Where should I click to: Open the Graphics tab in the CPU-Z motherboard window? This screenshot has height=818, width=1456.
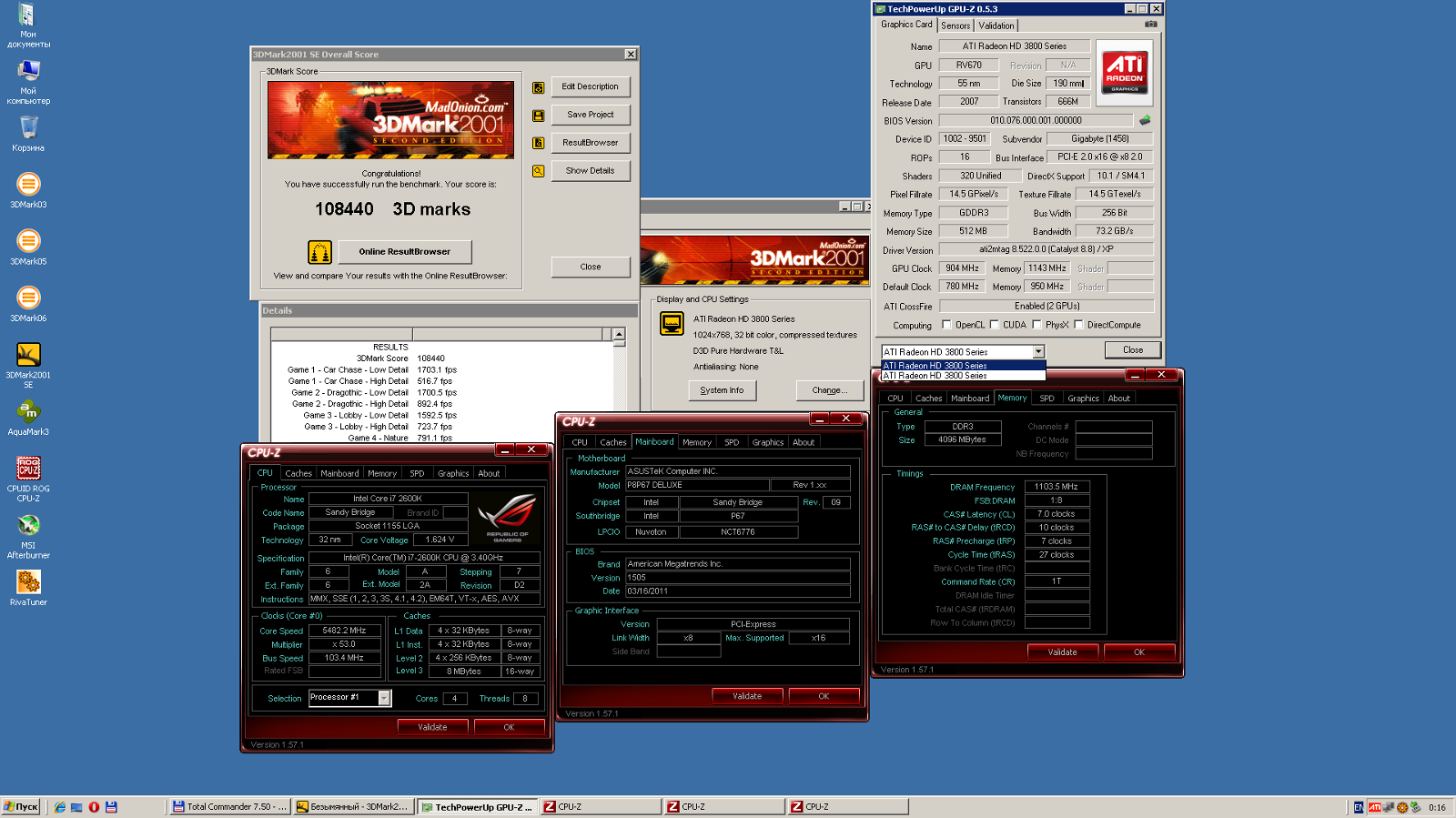coord(768,442)
